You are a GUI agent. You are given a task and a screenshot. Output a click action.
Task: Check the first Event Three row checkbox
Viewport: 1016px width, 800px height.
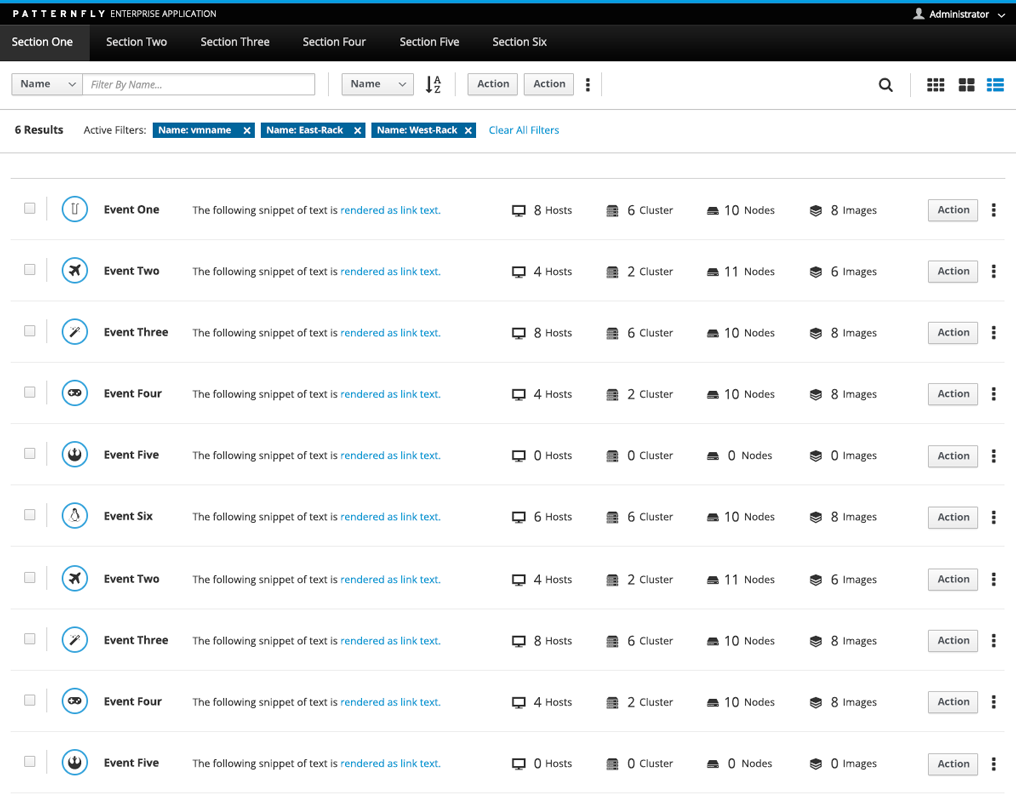point(30,330)
